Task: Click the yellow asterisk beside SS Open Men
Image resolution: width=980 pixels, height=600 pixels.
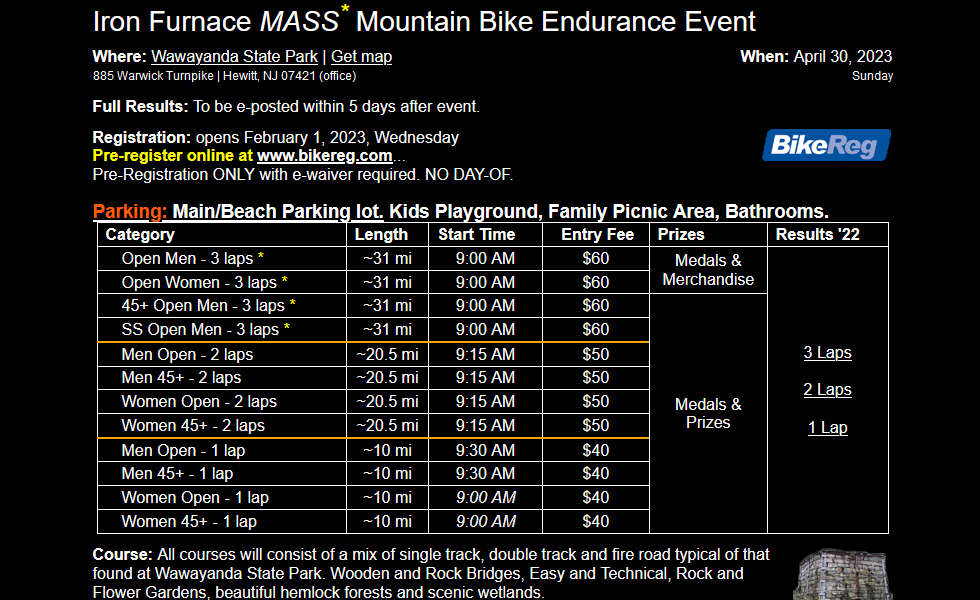Action: click(x=287, y=328)
